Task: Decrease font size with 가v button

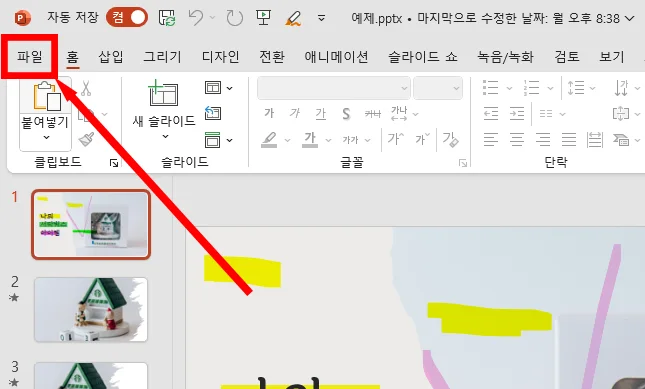Action: [x=422, y=139]
